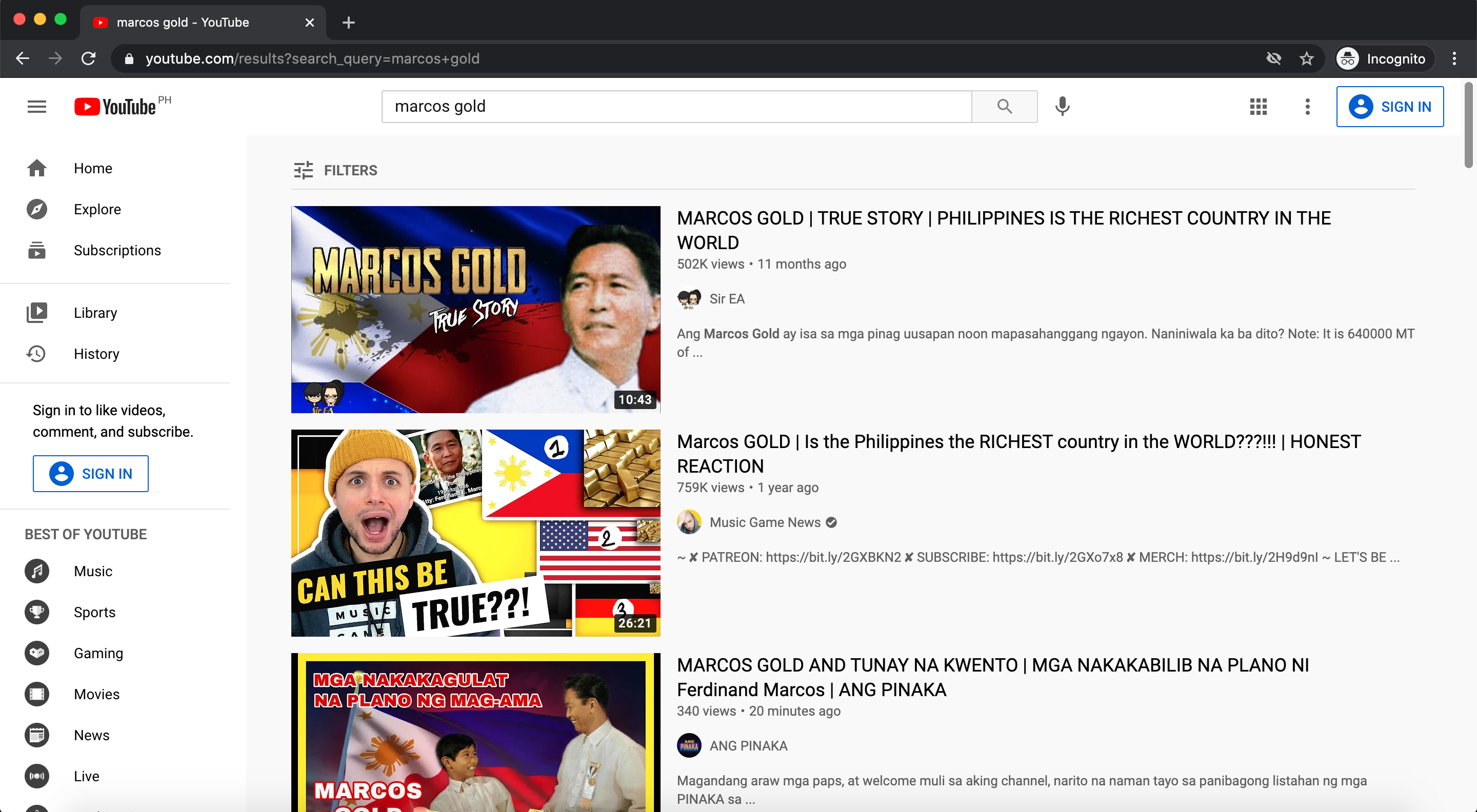1477x812 pixels.
Task: Open Chrome three-dot menu
Action: 1453,58
